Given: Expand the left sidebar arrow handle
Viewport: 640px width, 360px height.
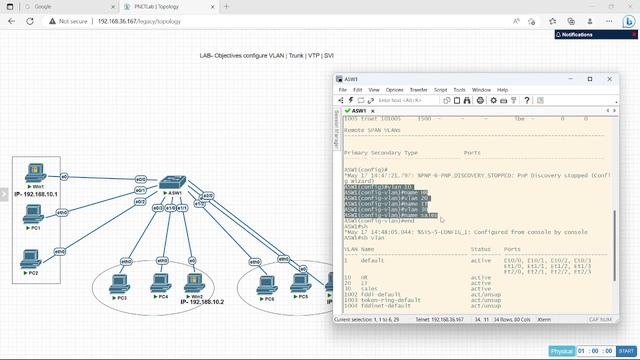Looking at the screenshot, I should click(x=4, y=194).
